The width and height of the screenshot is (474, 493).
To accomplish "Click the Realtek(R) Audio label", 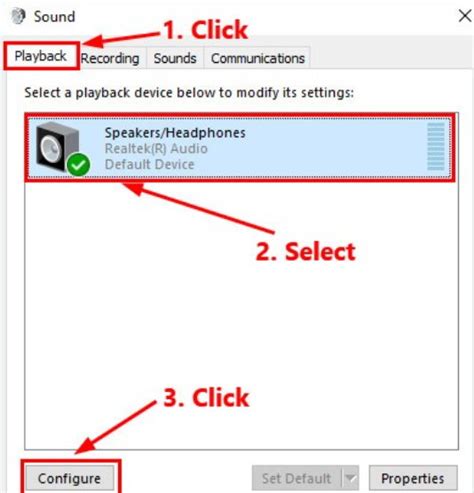I will coord(156,148).
